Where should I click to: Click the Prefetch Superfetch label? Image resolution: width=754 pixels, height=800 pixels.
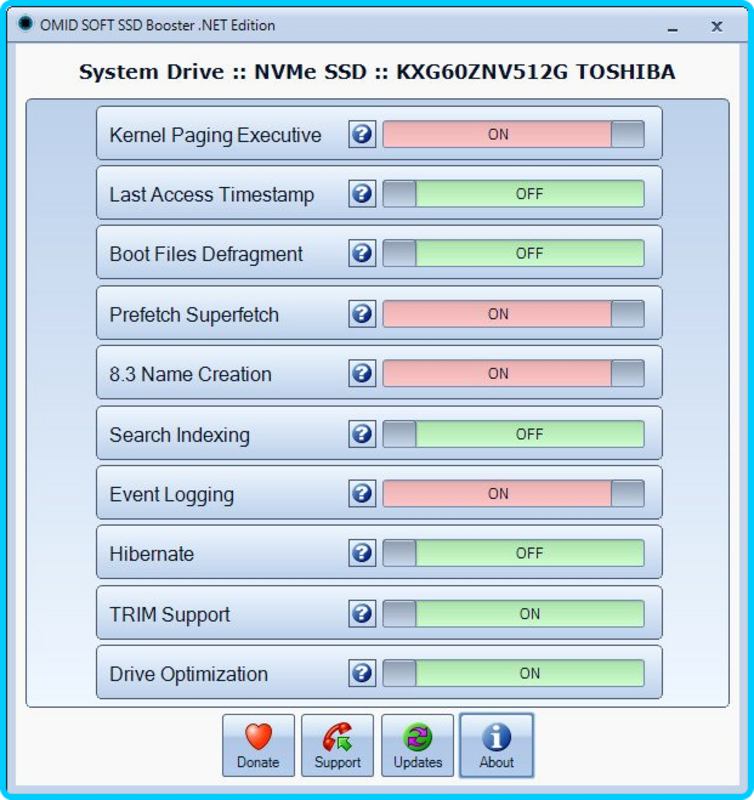194,315
